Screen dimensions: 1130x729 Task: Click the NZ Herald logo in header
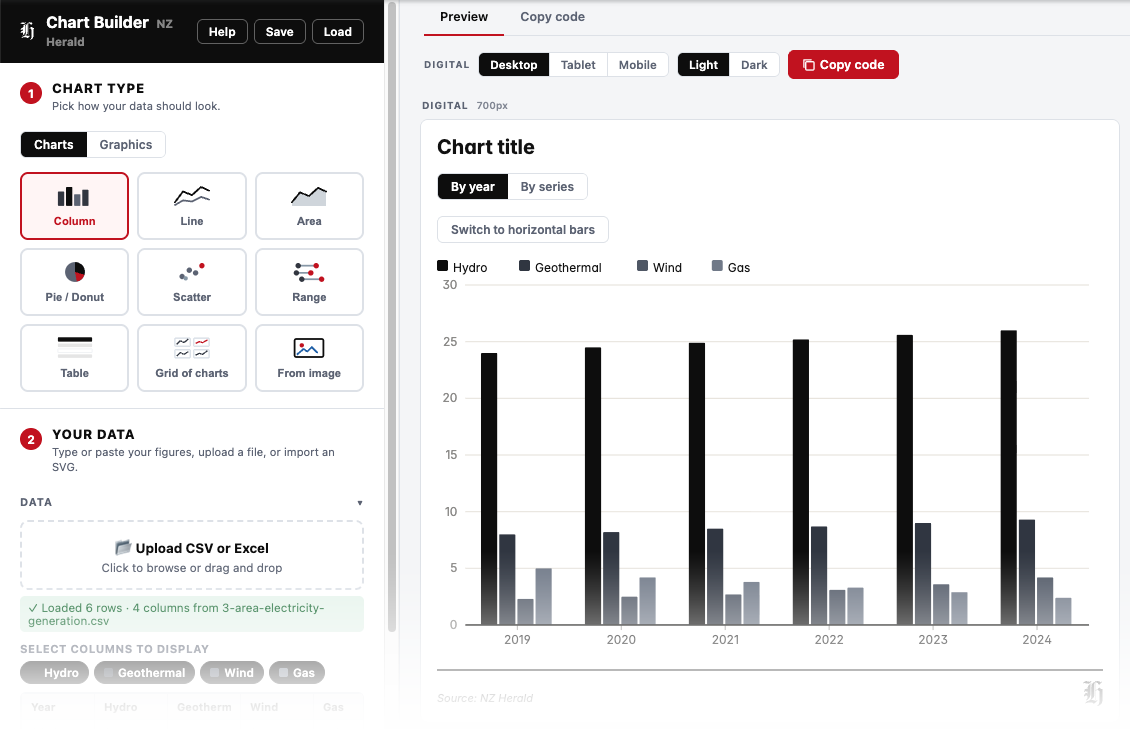pyautogui.click(x=27, y=31)
